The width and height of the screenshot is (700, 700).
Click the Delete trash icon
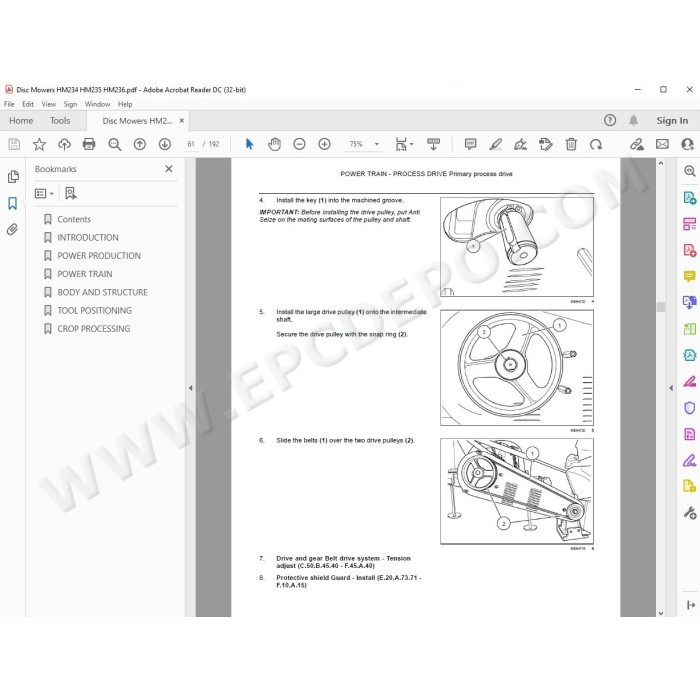click(x=571, y=144)
